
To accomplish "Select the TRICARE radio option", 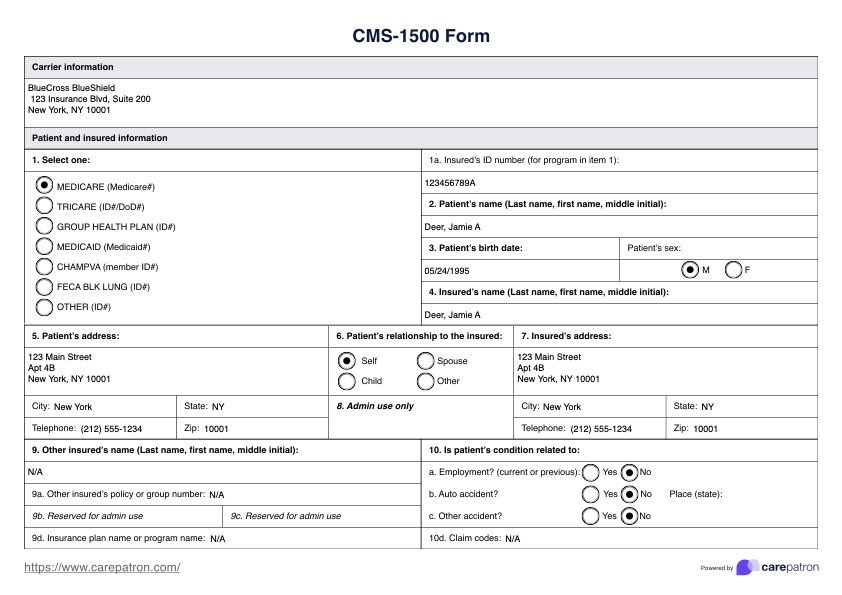I will pos(44,205).
